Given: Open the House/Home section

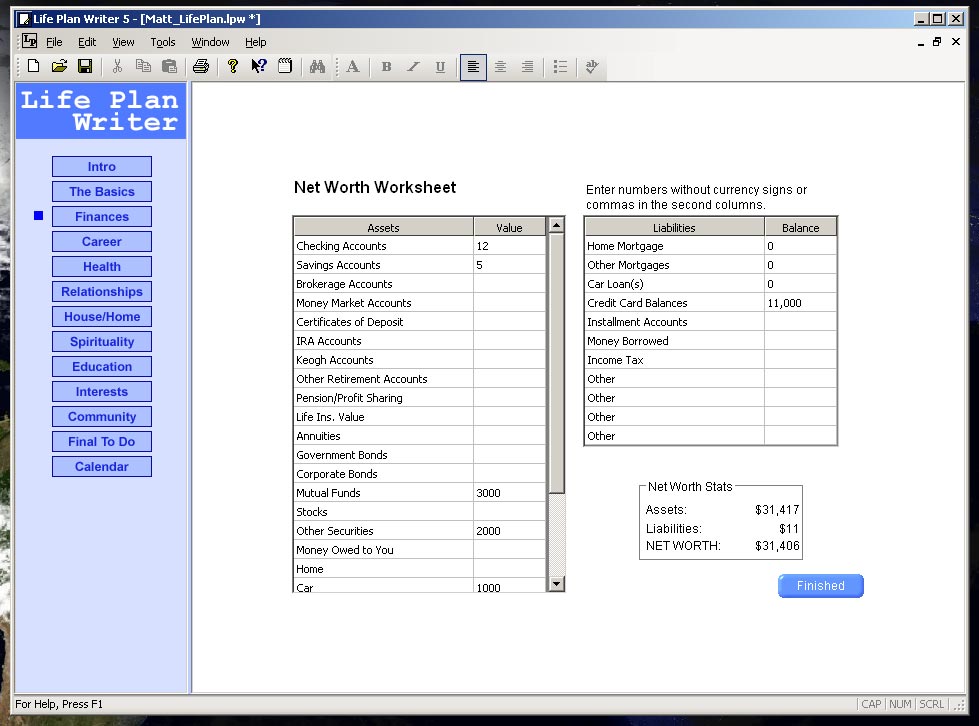Looking at the screenshot, I should pos(102,316).
